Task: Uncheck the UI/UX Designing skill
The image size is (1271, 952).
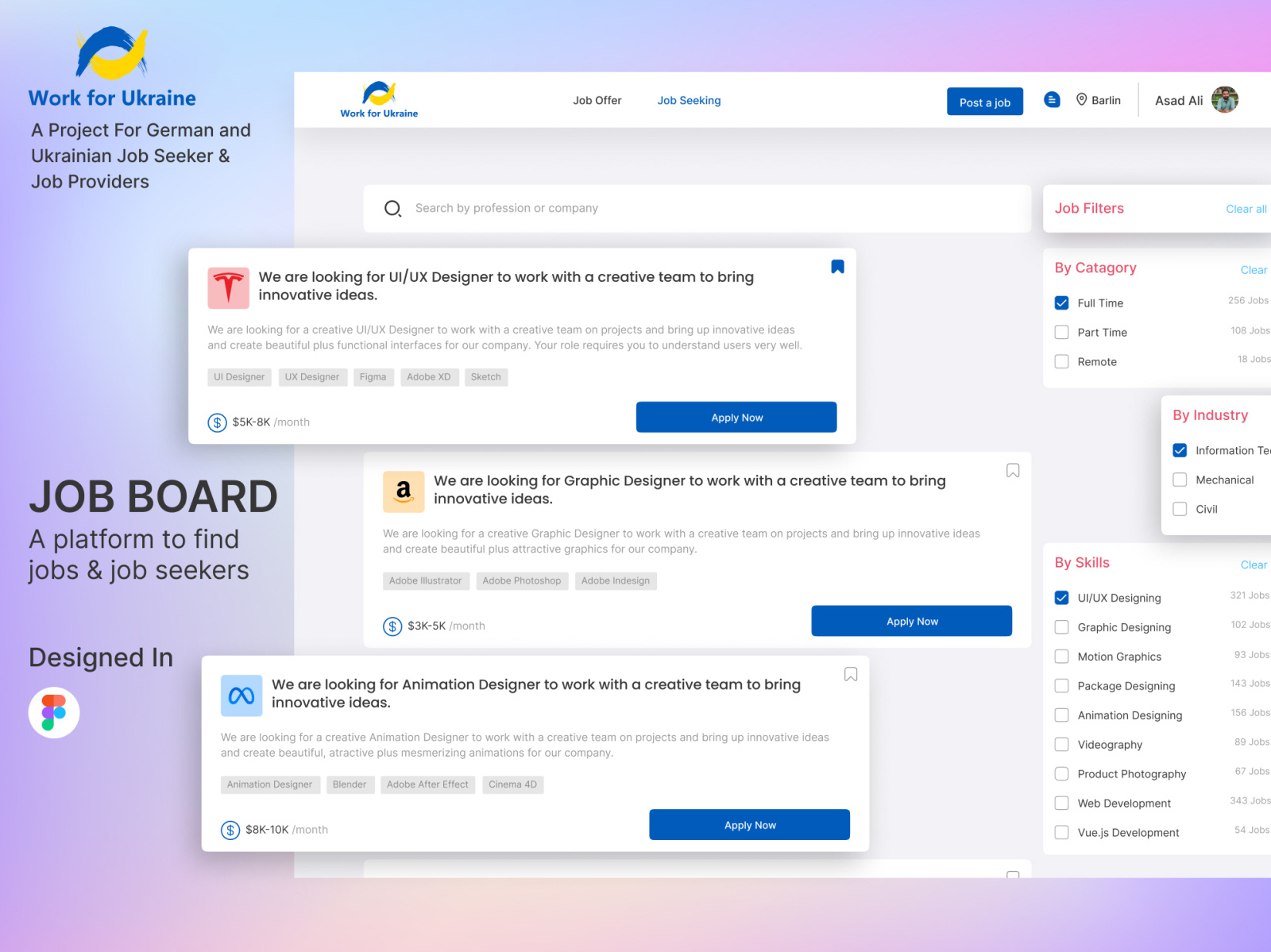Action: [1061, 598]
